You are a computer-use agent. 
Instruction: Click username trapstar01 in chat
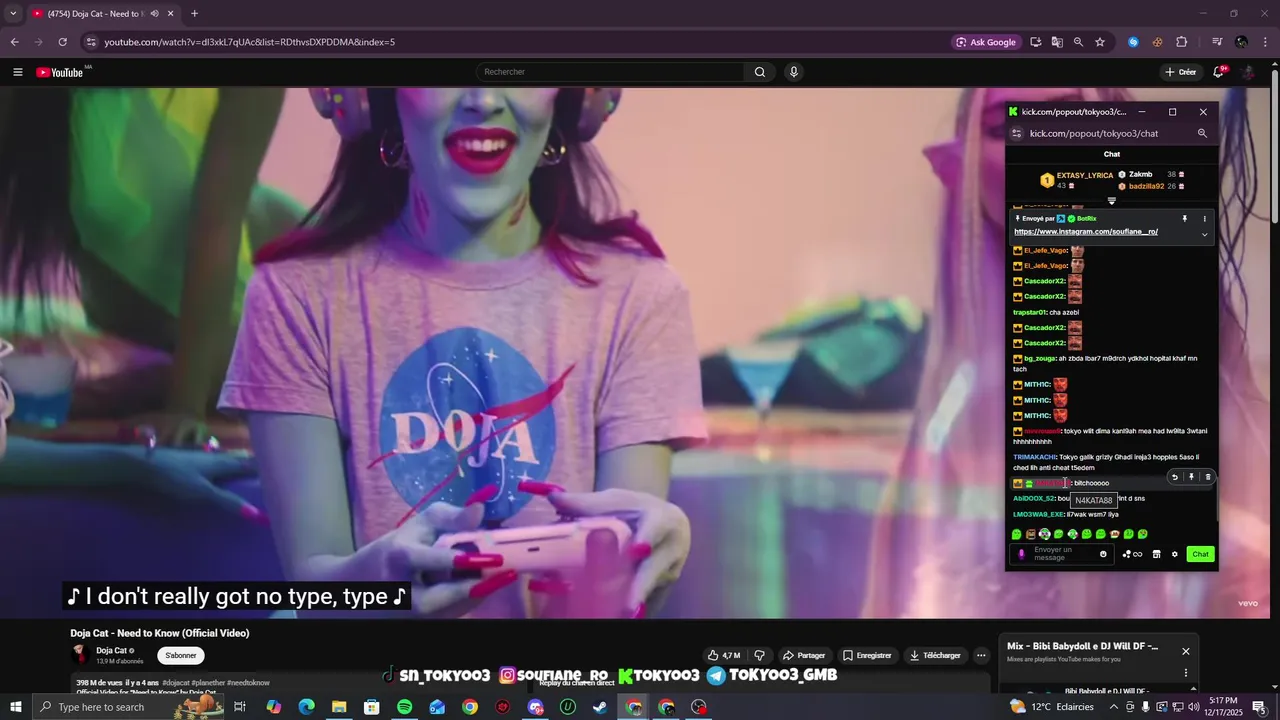[1030, 312]
